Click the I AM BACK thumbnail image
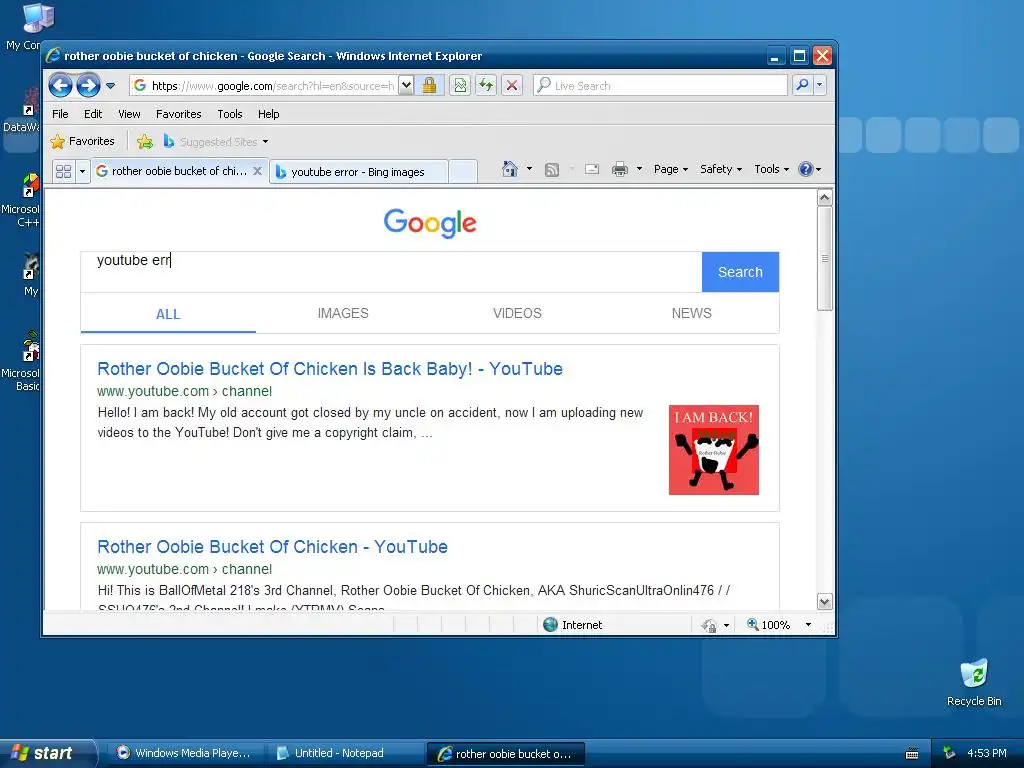Screen dimensions: 1024x768 (714, 450)
